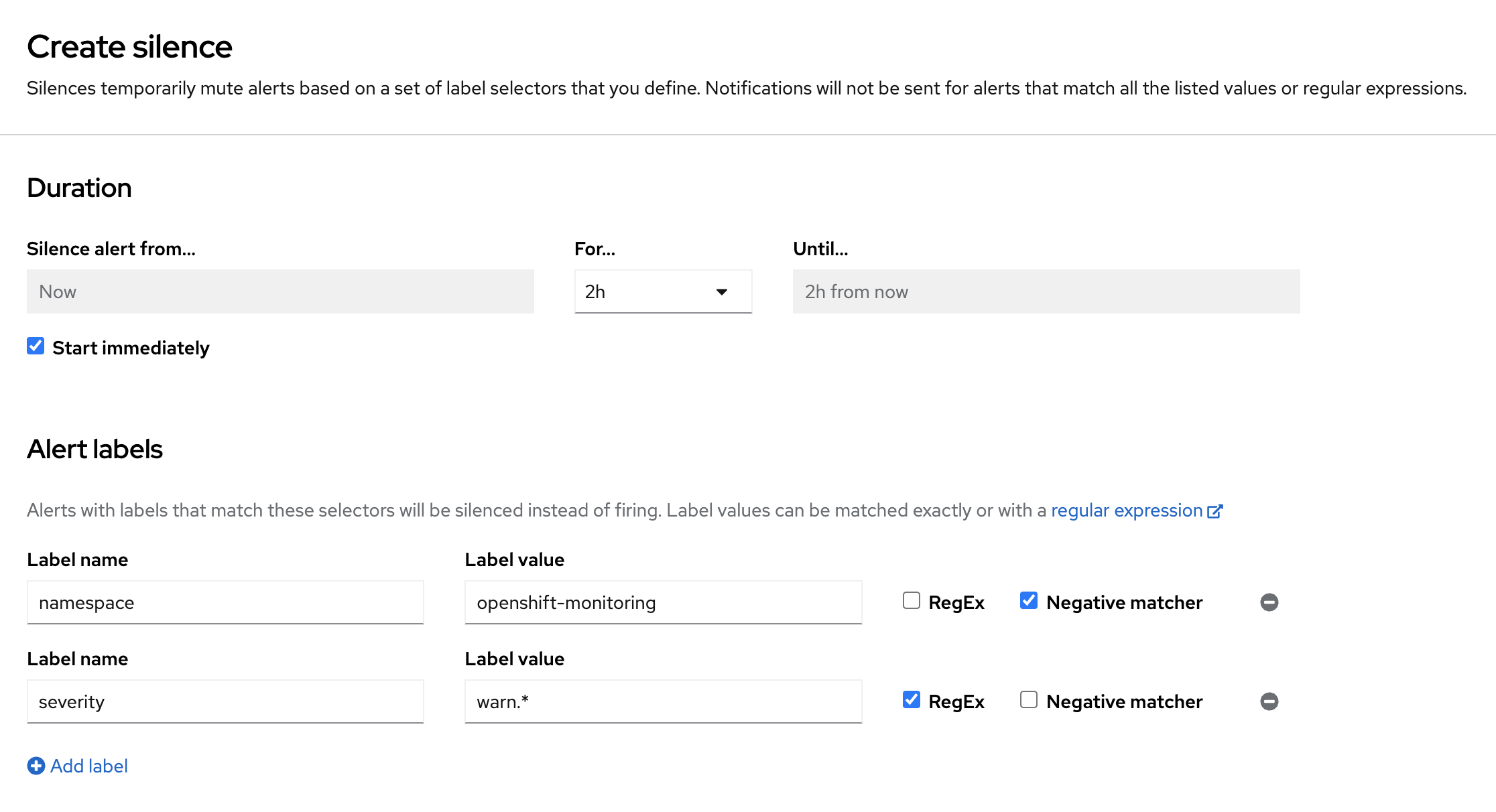This screenshot has height=812, width=1496.
Task: Click Add label link text
Action: 89,766
